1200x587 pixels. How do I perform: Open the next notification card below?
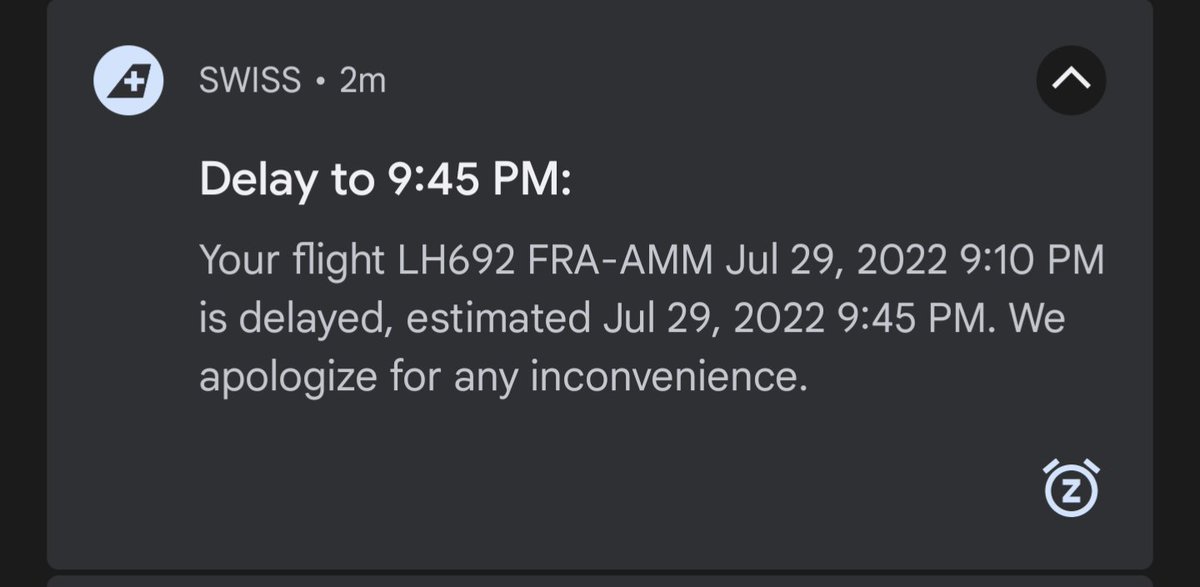[600, 581]
